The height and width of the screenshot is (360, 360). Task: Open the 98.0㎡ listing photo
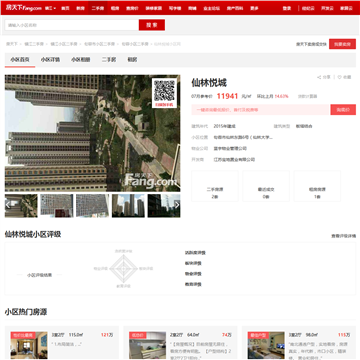tap(266, 345)
